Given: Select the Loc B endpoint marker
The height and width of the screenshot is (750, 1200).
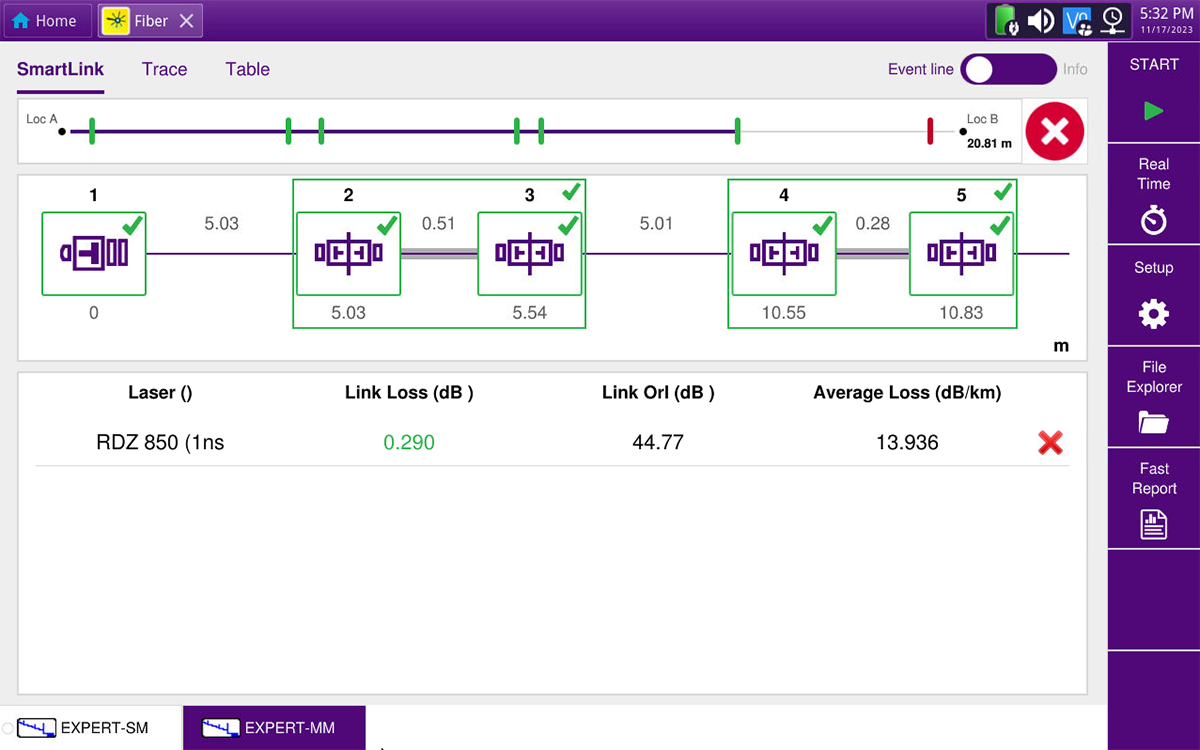Looking at the screenshot, I should [962, 129].
